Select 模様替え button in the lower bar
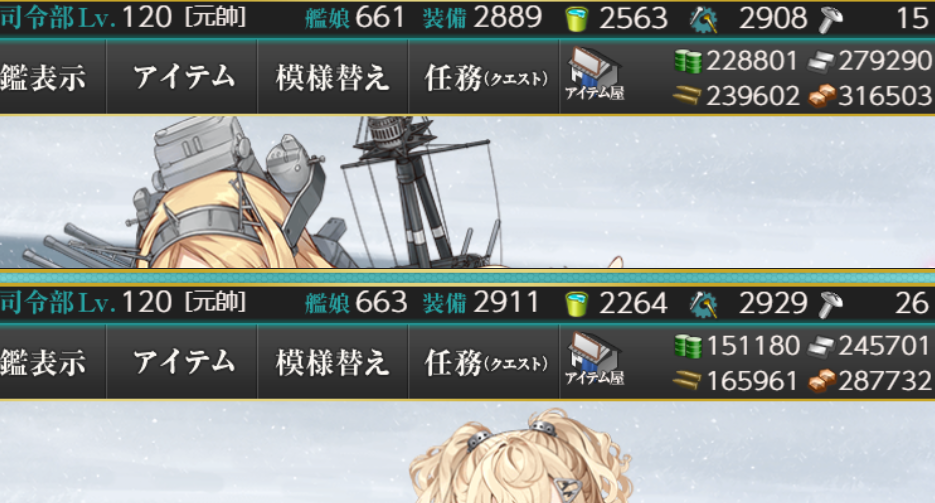 click(x=333, y=363)
